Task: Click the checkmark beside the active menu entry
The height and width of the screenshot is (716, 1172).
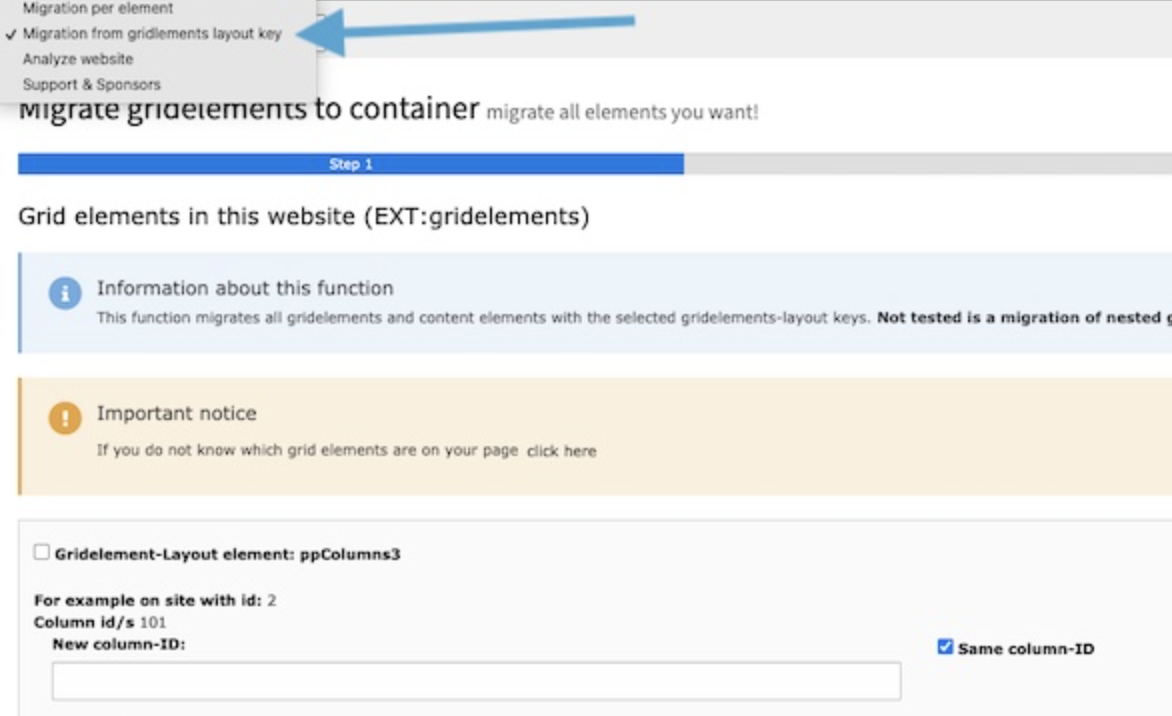Action: (8, 31)
